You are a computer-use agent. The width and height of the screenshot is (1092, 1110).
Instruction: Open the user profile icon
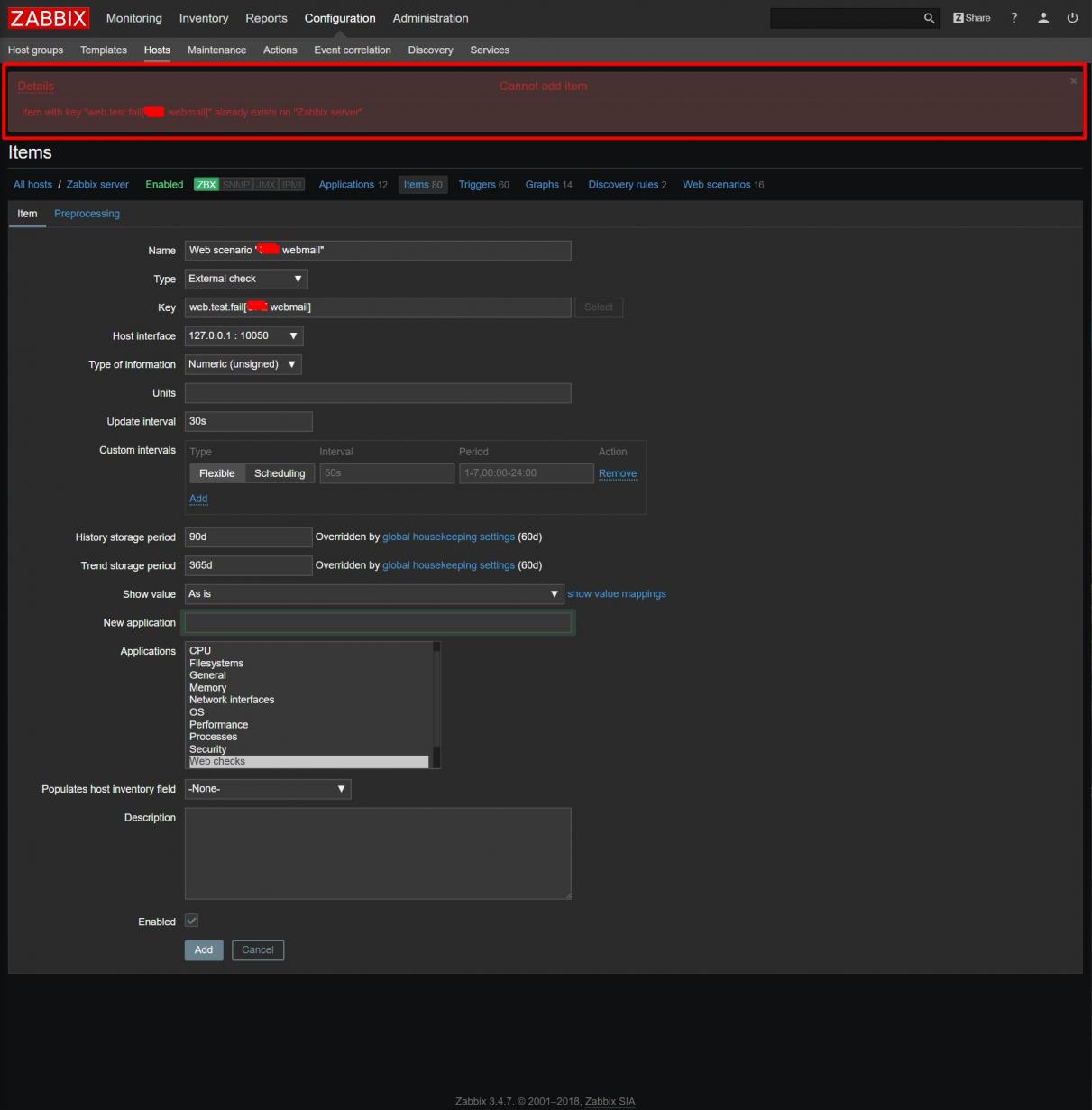click(1043, 18)
